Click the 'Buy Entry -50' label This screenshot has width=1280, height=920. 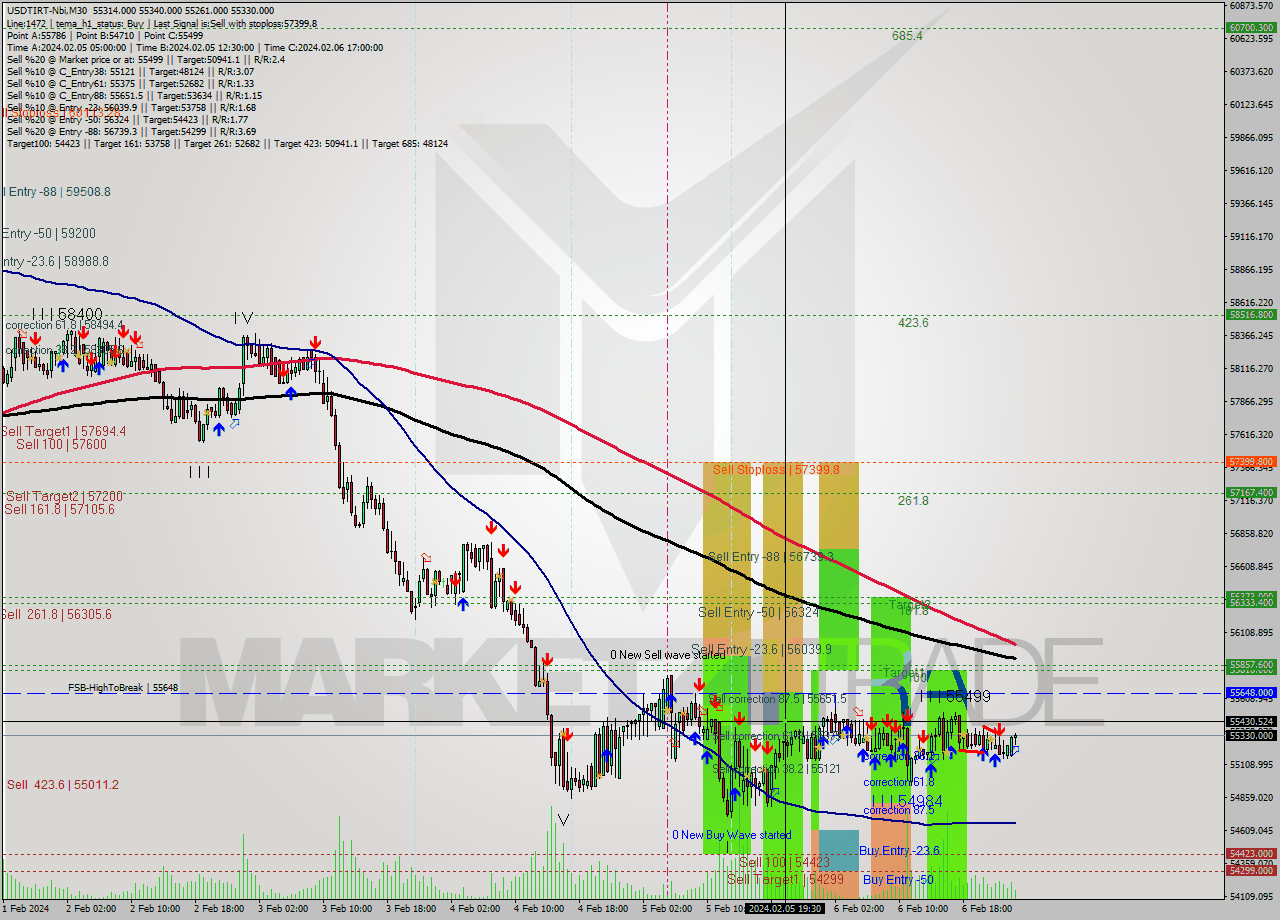898,879
